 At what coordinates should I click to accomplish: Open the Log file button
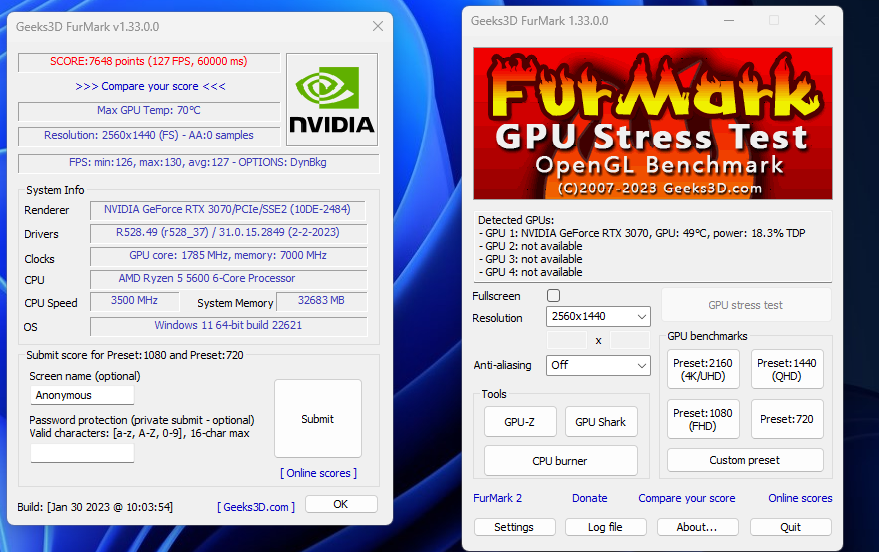[605, 527]
